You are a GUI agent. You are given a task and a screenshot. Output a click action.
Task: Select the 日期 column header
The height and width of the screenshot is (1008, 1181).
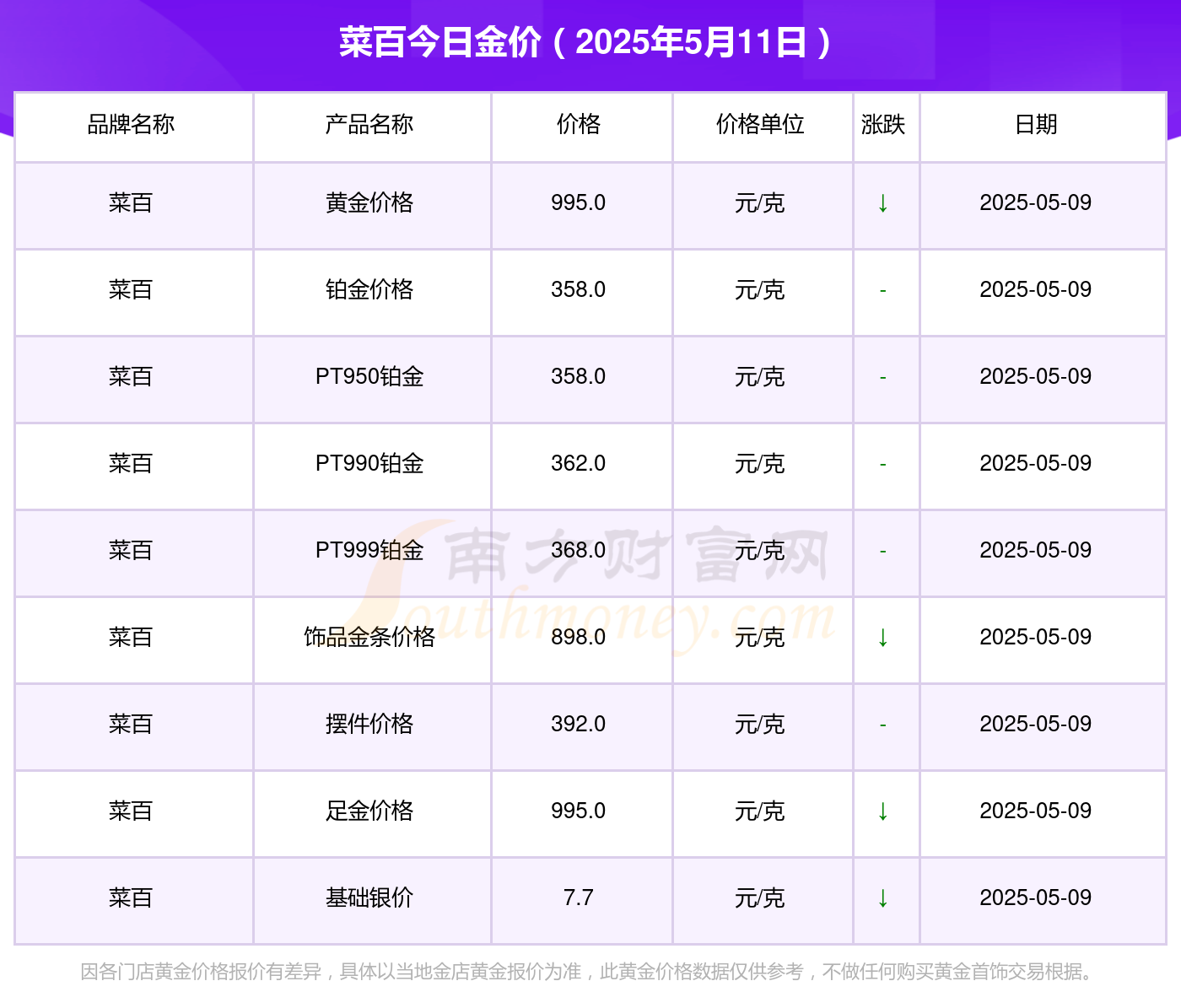tap(1036, 125)
